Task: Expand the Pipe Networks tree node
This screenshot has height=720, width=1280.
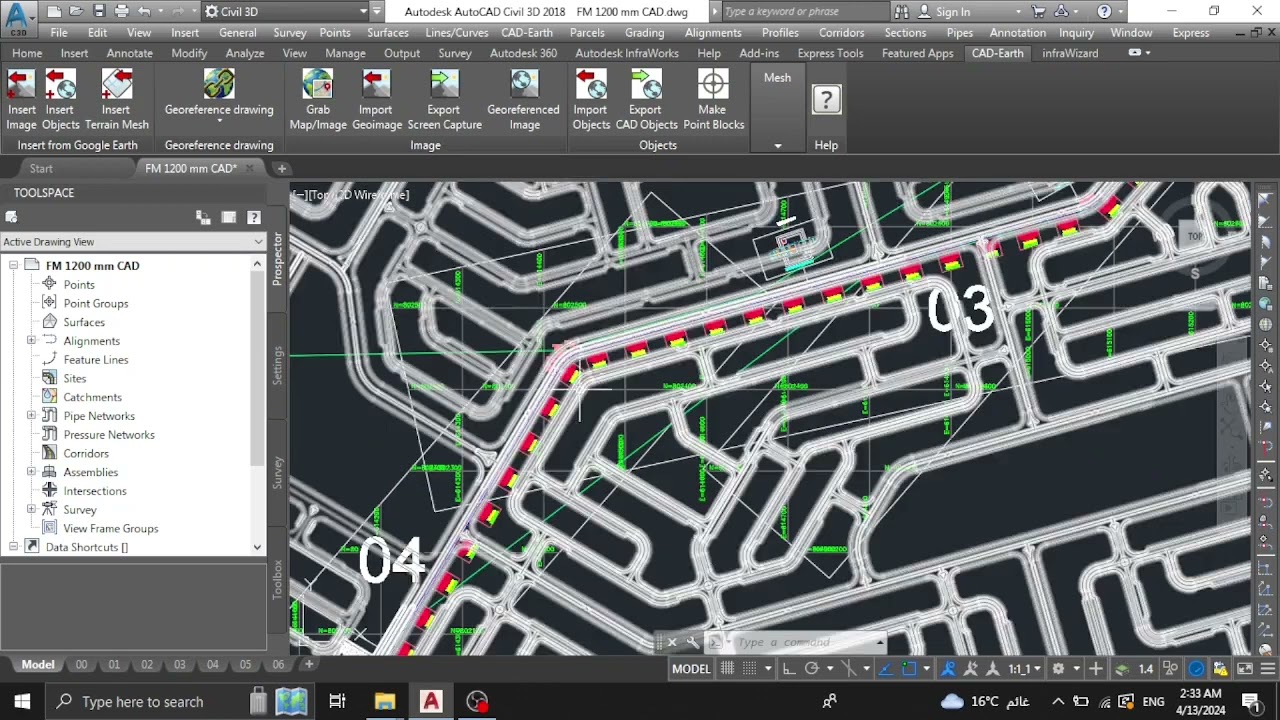Action: coord(31,416)
